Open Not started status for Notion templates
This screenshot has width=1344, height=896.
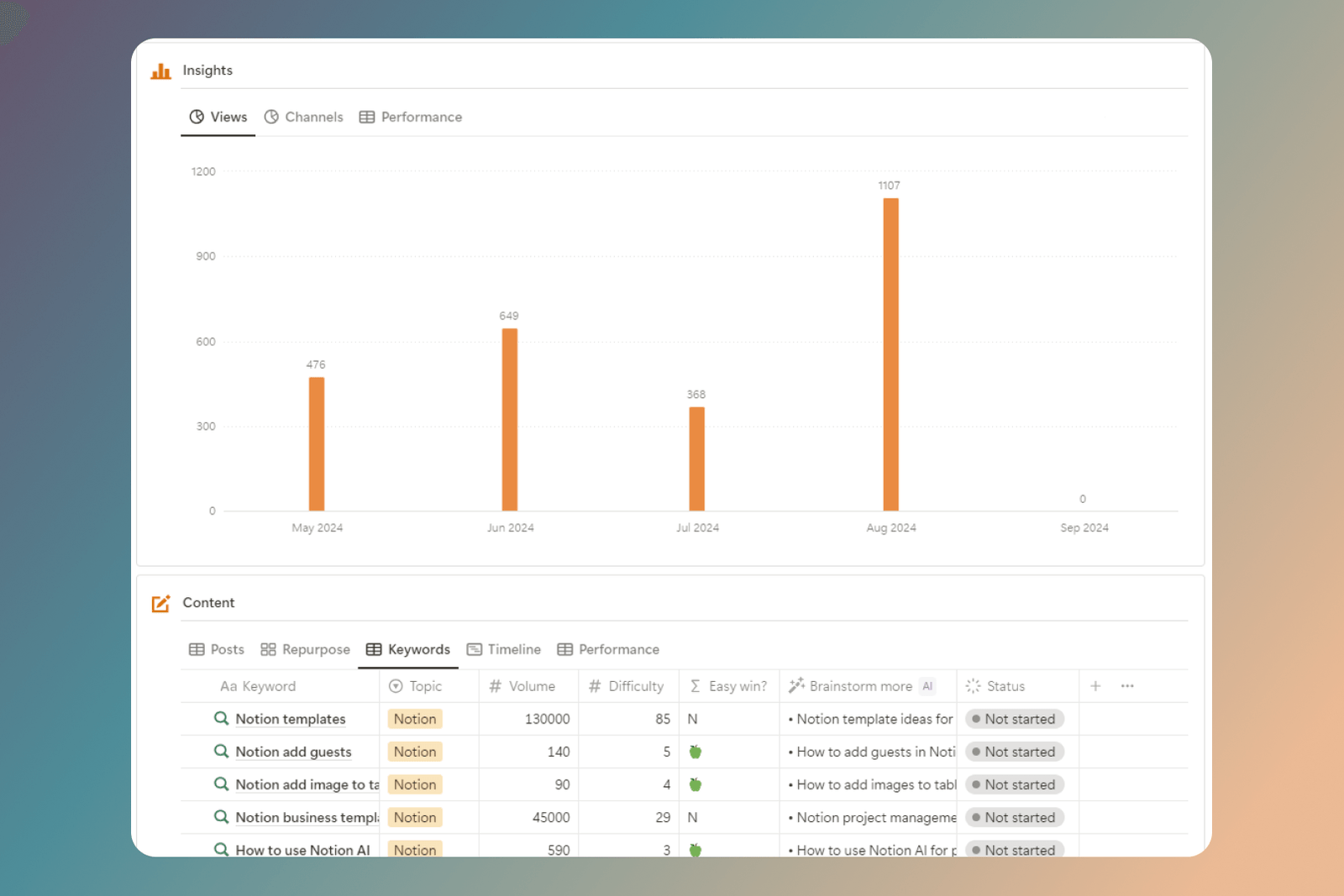point(1014,719)
